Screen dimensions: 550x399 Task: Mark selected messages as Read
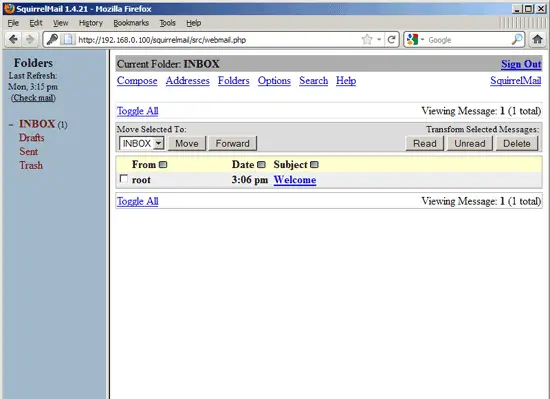tap(425, 143)
